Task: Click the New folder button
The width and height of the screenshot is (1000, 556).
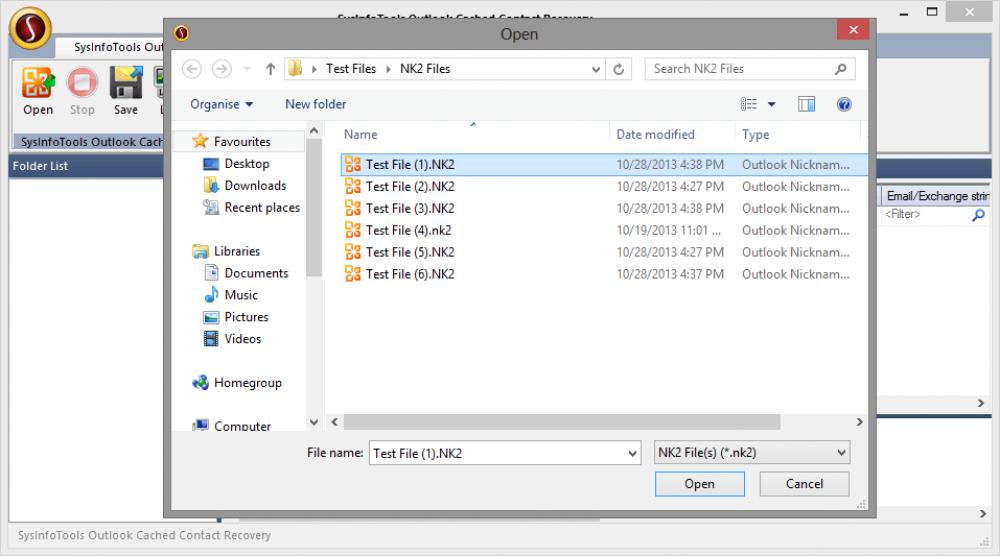Action: [x=316, y=104]
